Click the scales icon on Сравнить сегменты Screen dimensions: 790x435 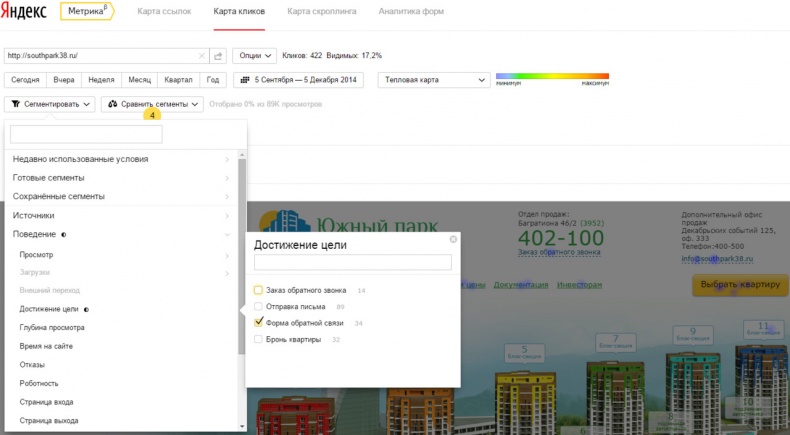coord(112,104)
